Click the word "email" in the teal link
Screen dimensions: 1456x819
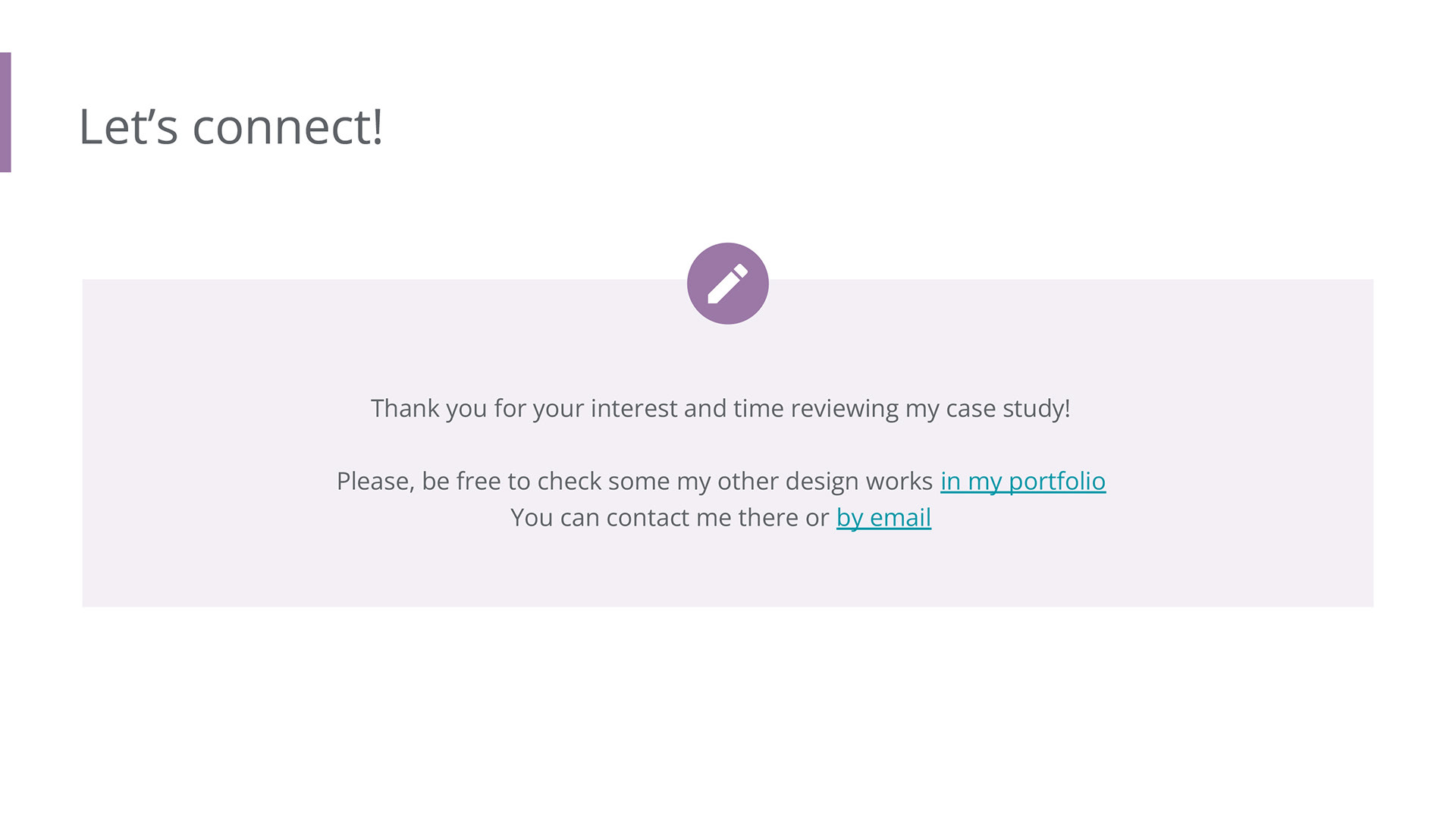point(900,518)
